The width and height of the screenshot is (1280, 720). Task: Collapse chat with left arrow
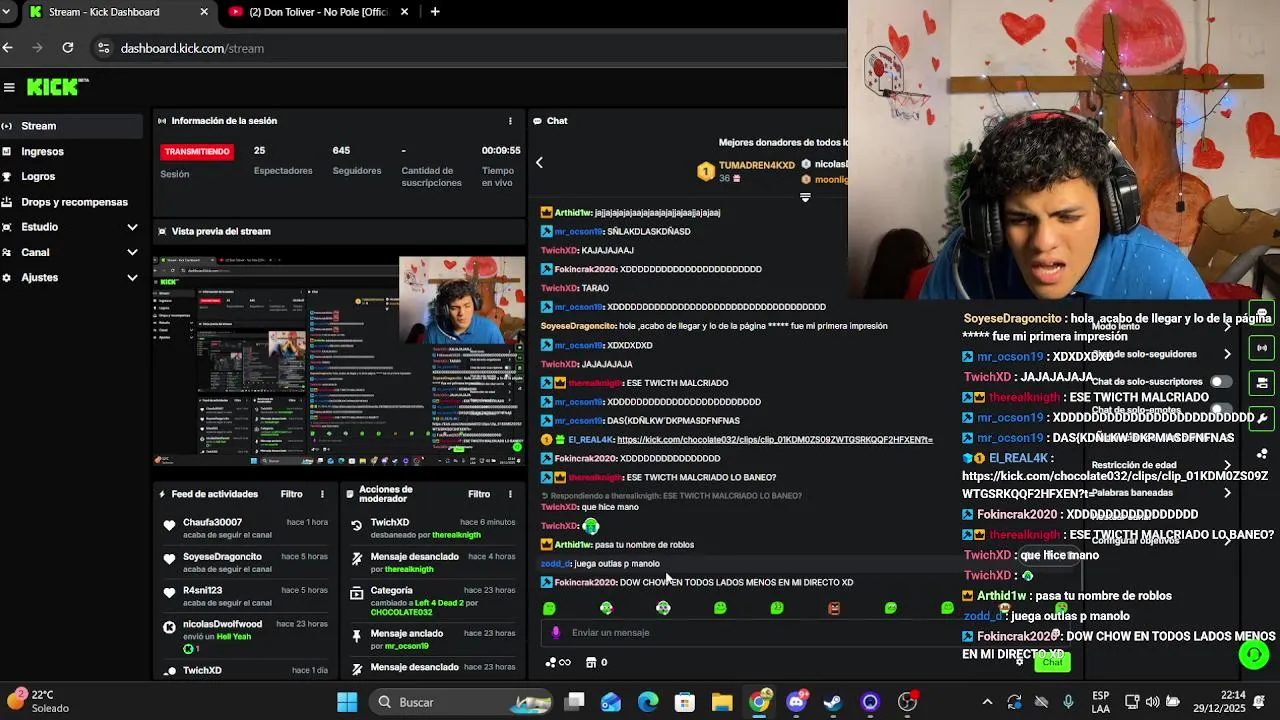point(539,162)
